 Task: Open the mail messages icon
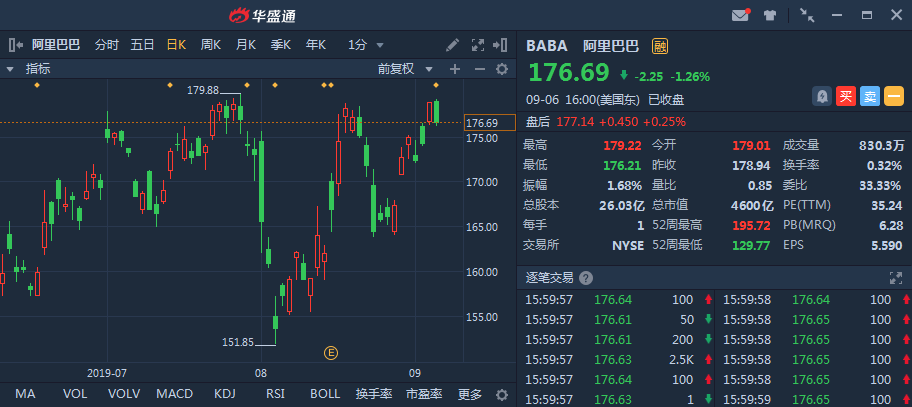click(740, 15)
